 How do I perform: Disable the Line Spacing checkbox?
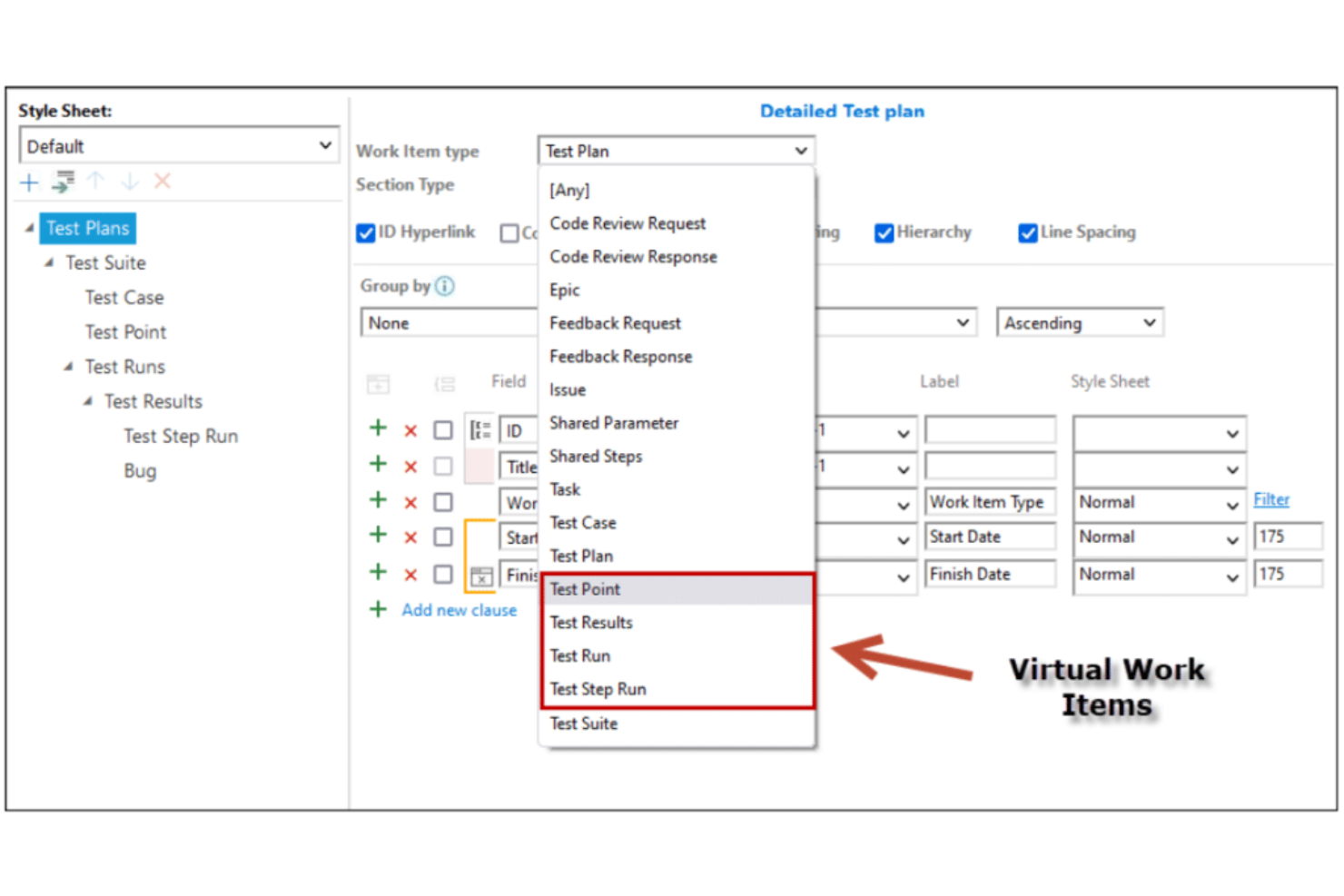1028,233
